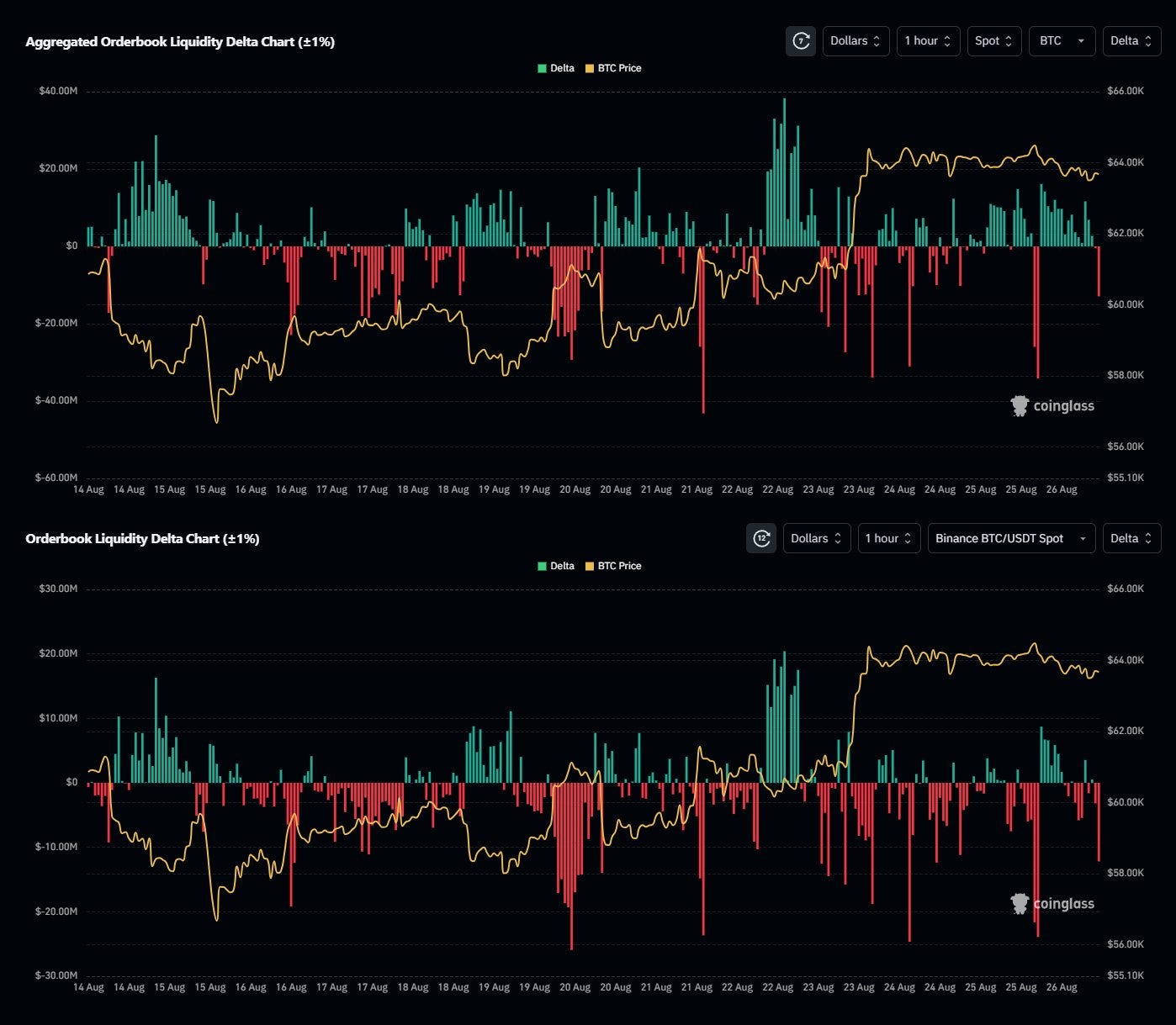1176x1025 pixels.
Task: Toggle the Delta legend series on the Aggregated chart
Action: 556,68
